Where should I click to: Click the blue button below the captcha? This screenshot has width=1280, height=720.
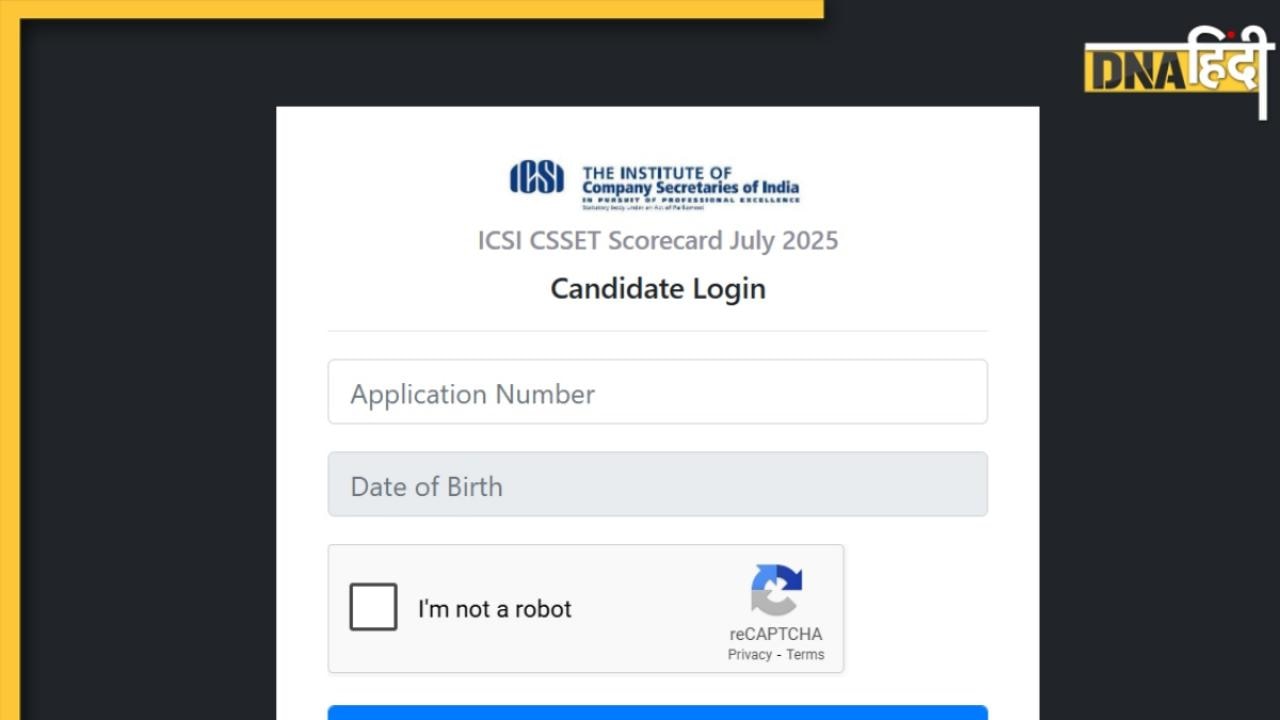click(658, 712)
